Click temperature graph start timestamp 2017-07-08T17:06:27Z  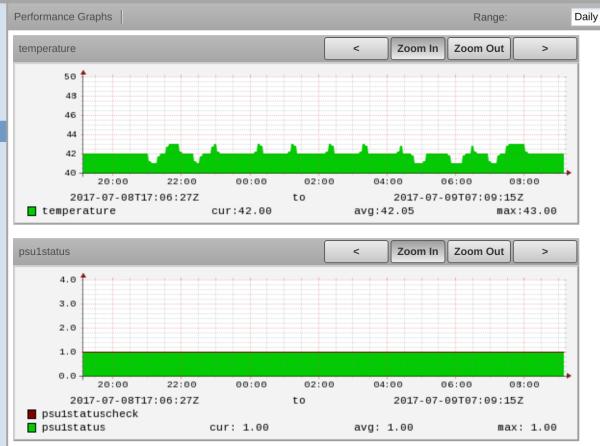pyautogui.click(x=134, y=197)
